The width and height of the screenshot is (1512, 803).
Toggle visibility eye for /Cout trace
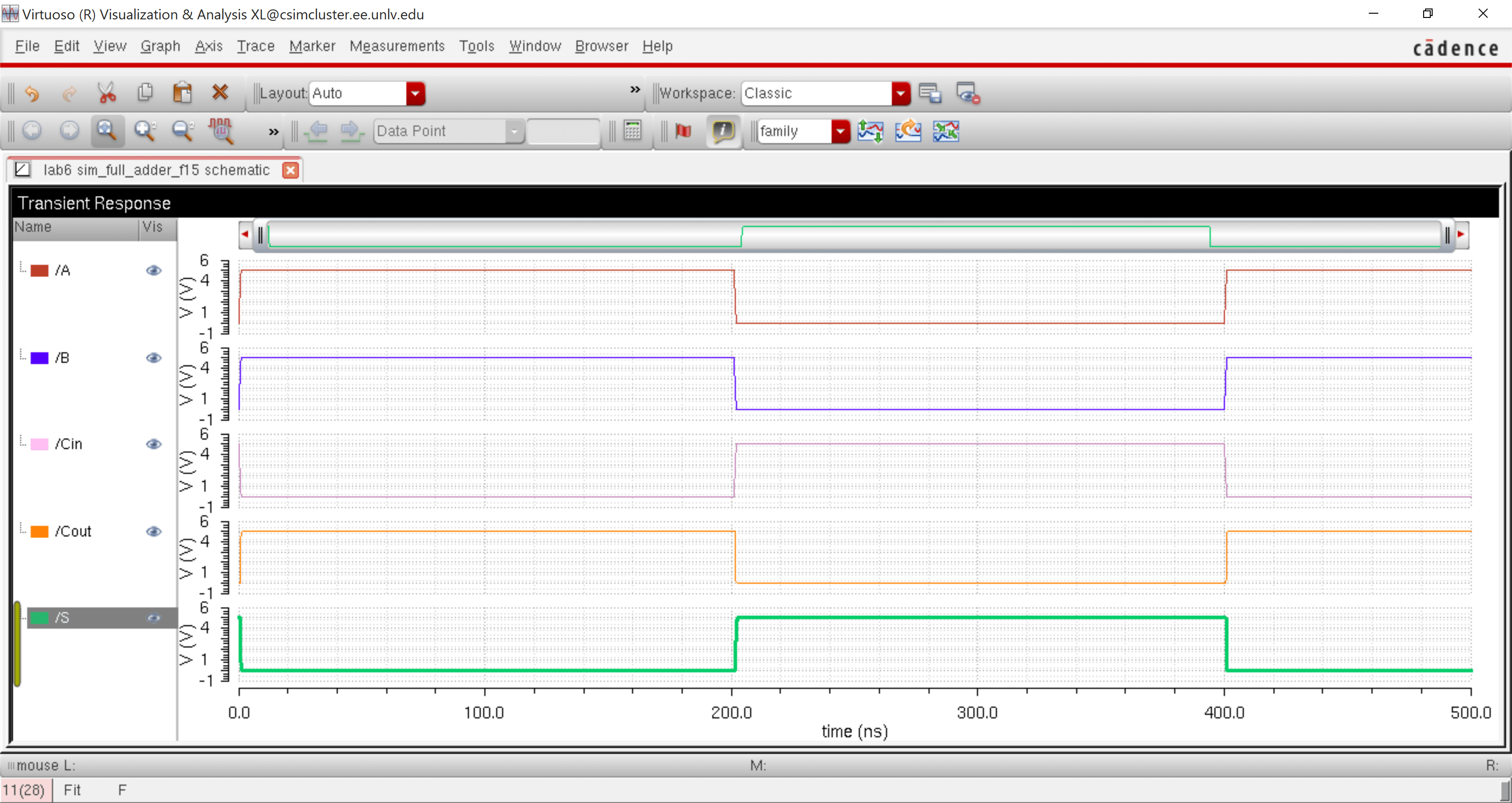click(x=154, y=532)
